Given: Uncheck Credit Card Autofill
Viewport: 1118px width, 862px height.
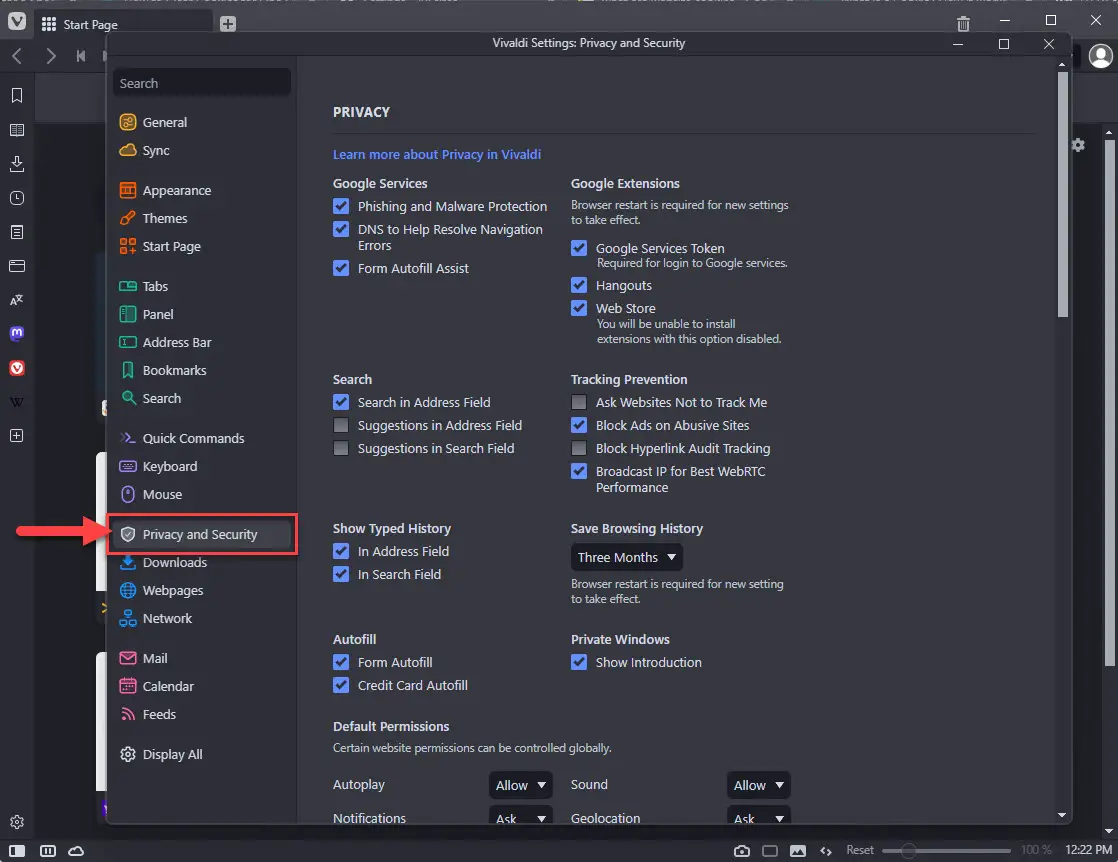Looking at the screenshot, I should (x=341, y=685).
